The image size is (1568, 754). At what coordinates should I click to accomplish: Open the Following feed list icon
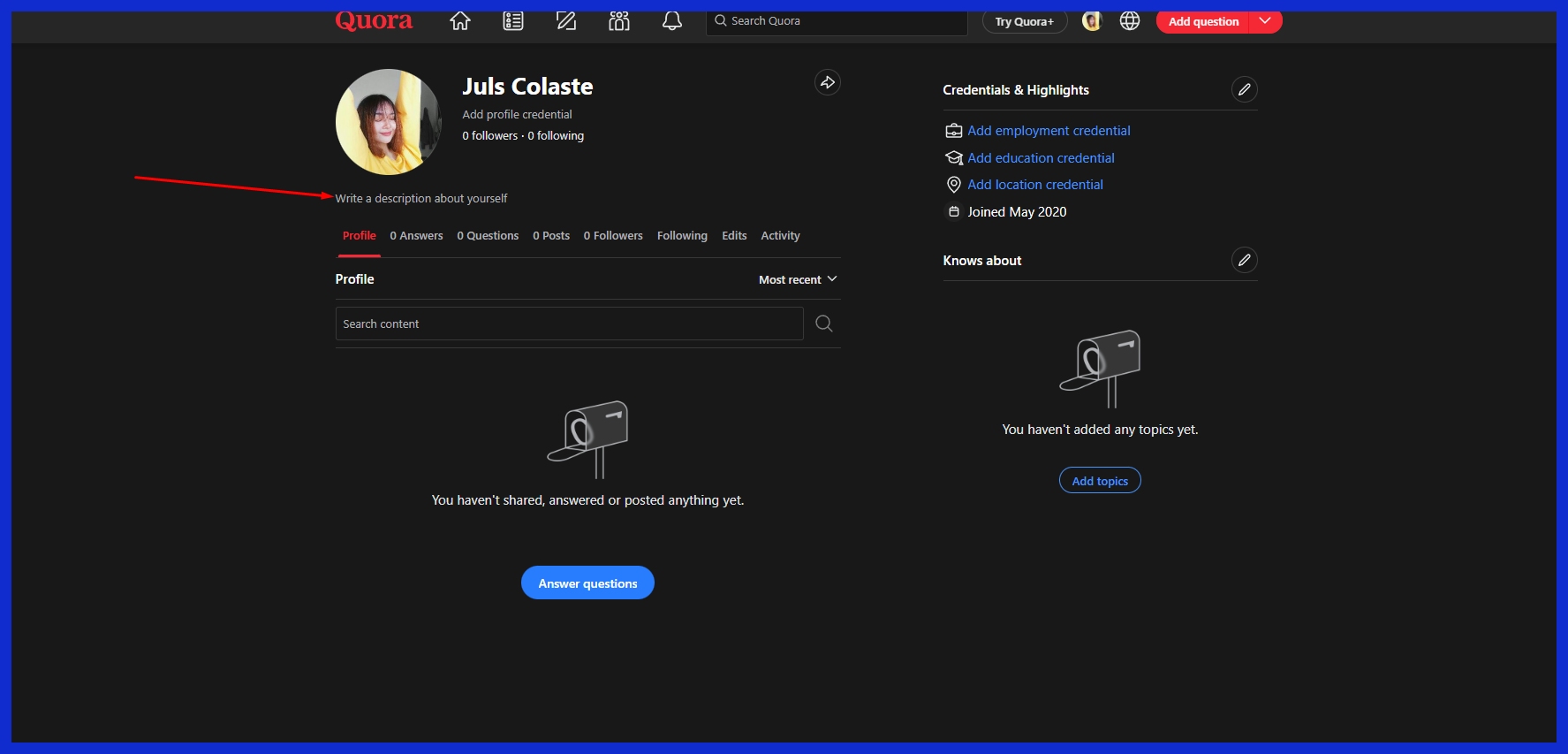point(513,21)
